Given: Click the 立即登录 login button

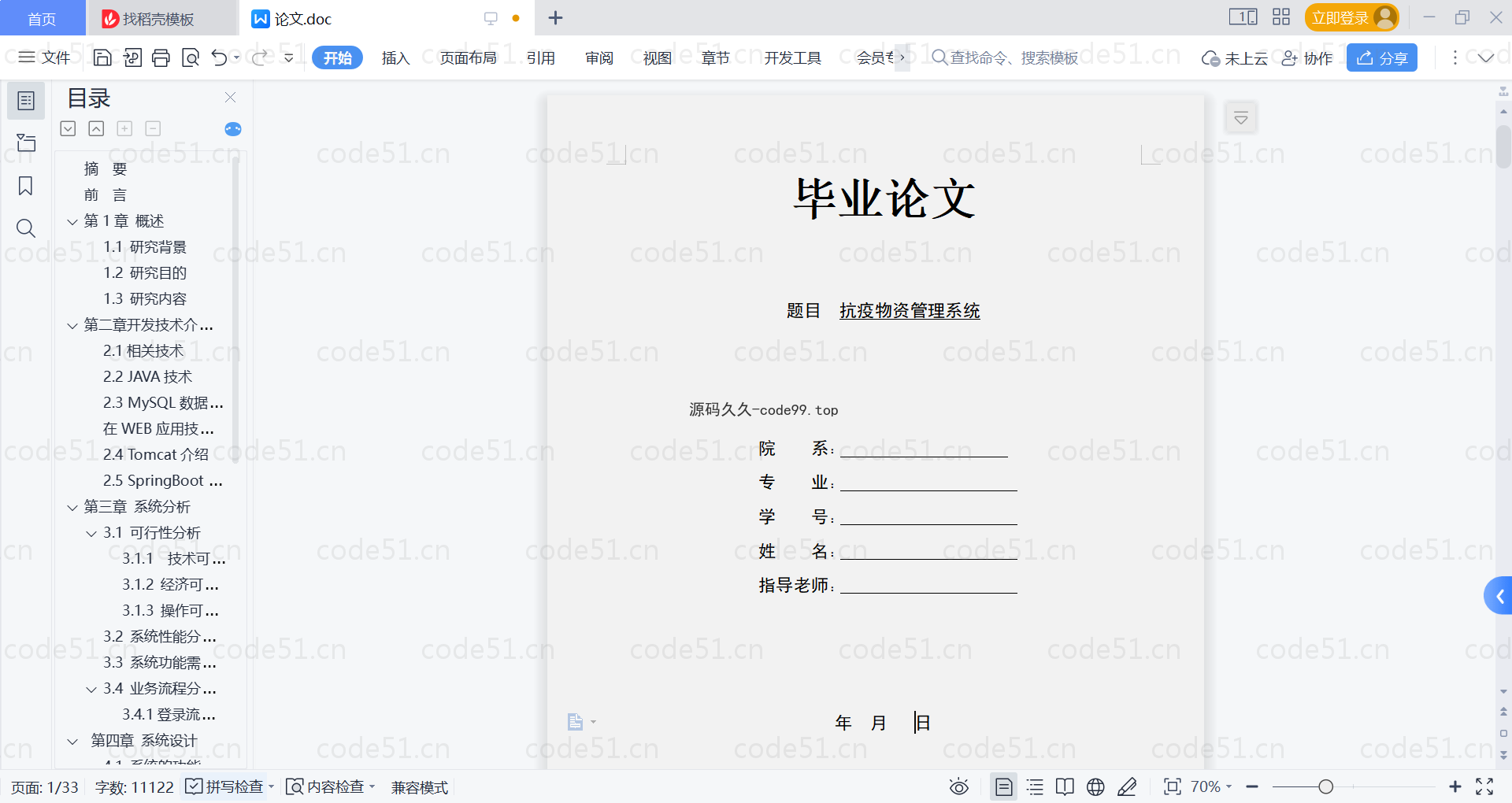Looking at the screenshot, I should [1351, 17].
